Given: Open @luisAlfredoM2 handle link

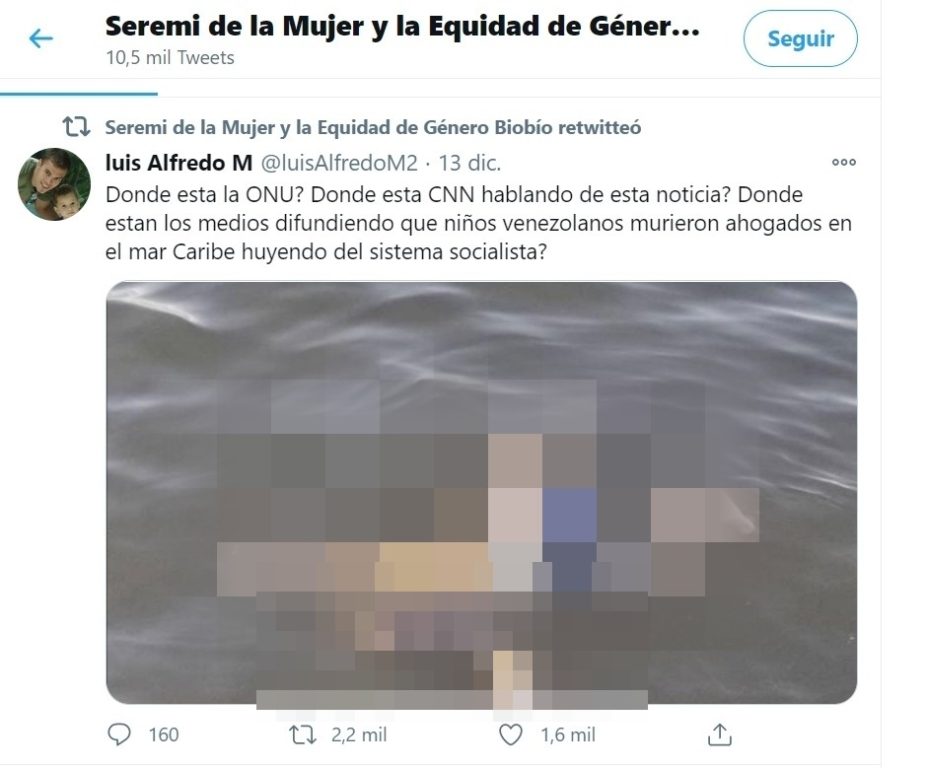Looking at the screenshot, I should click(339, 163).
